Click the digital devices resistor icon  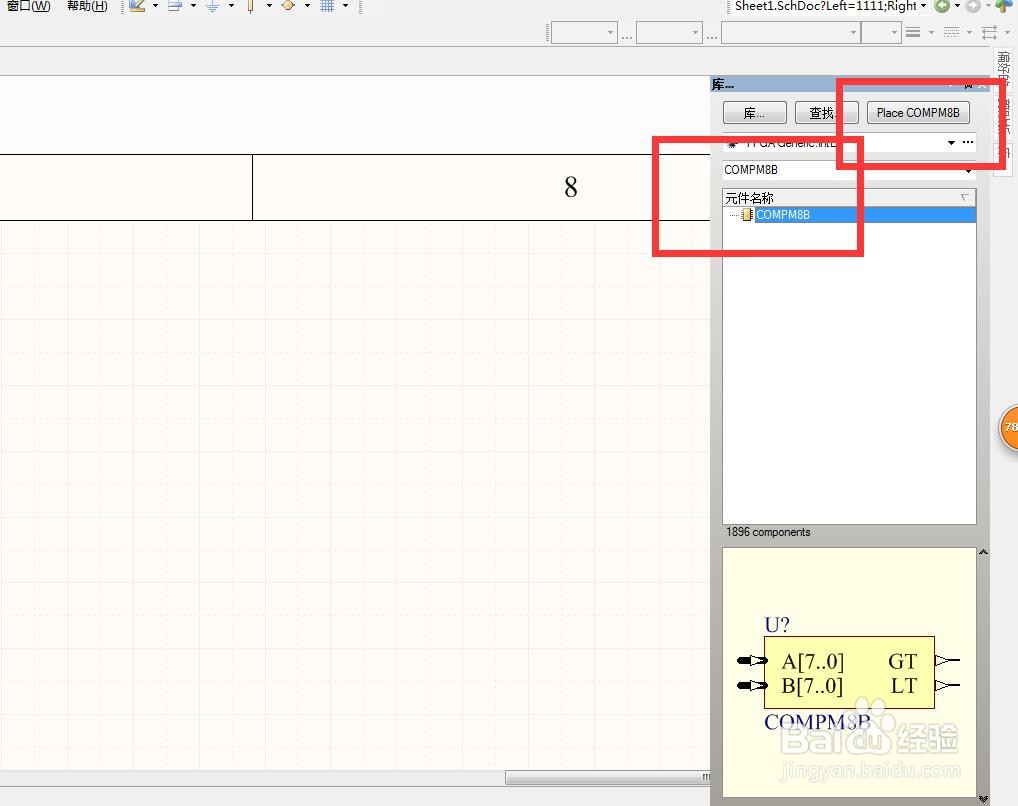(x=251, y=6)
